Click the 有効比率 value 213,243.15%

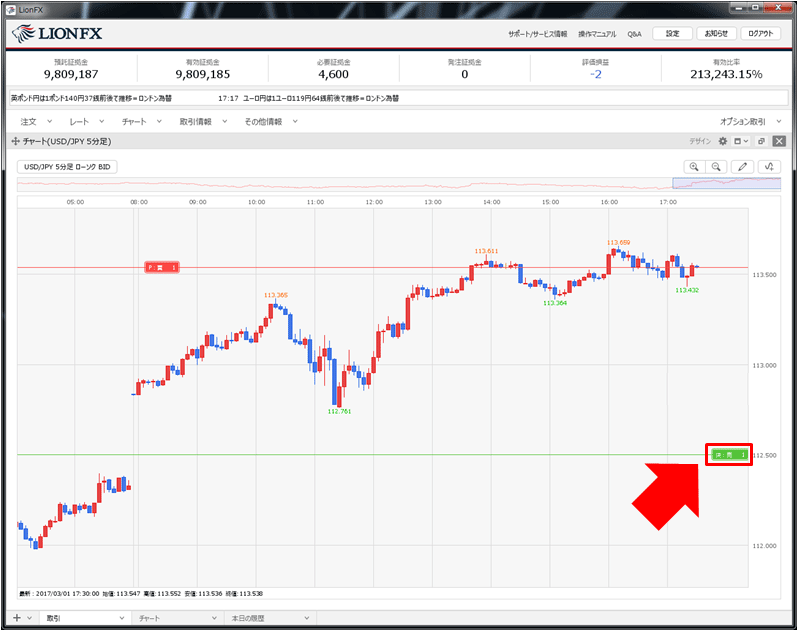click(726, 74)
